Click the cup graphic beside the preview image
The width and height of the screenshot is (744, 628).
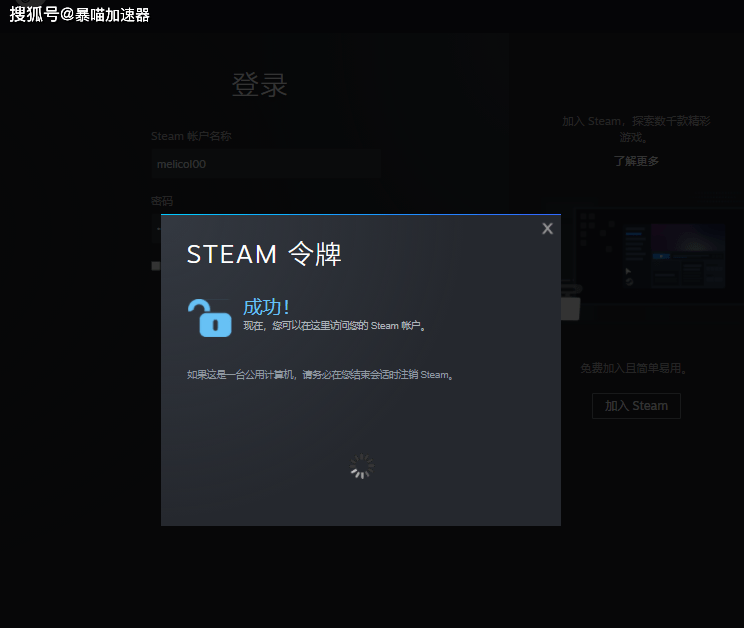click(570, 305)
